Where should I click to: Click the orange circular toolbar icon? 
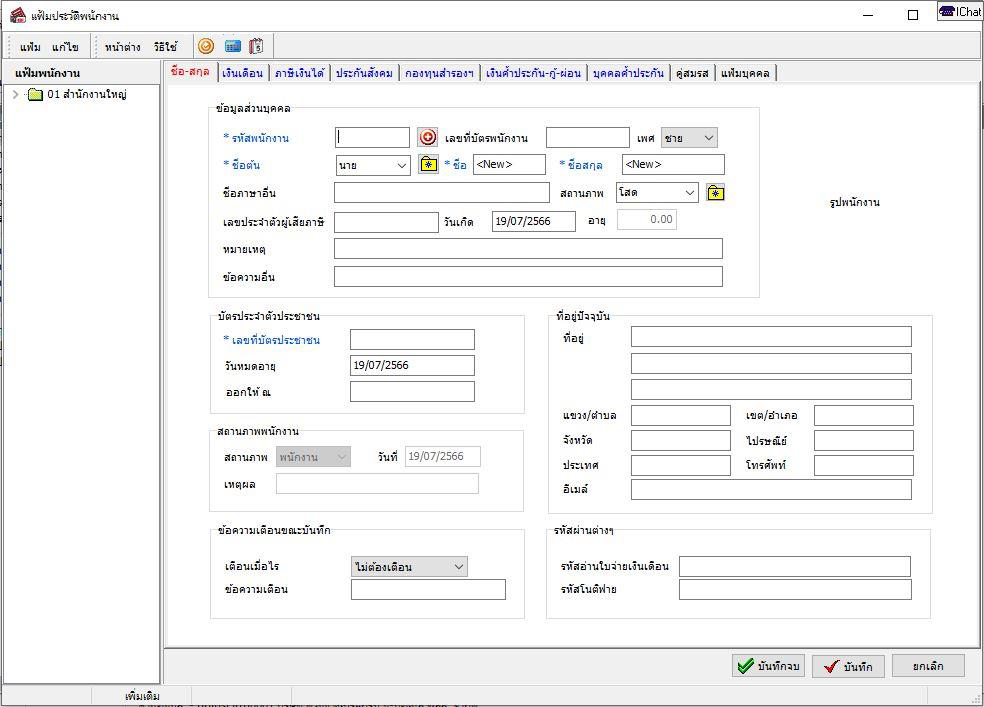206,46
